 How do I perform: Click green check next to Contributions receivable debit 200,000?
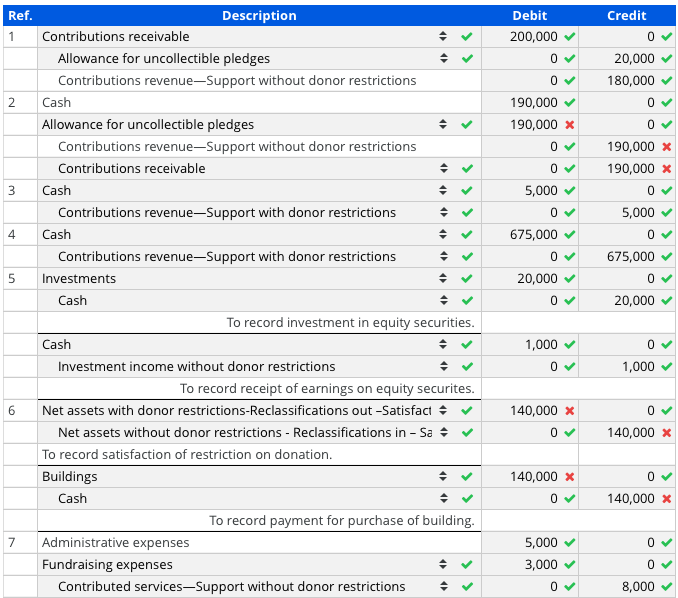(569, 37)
